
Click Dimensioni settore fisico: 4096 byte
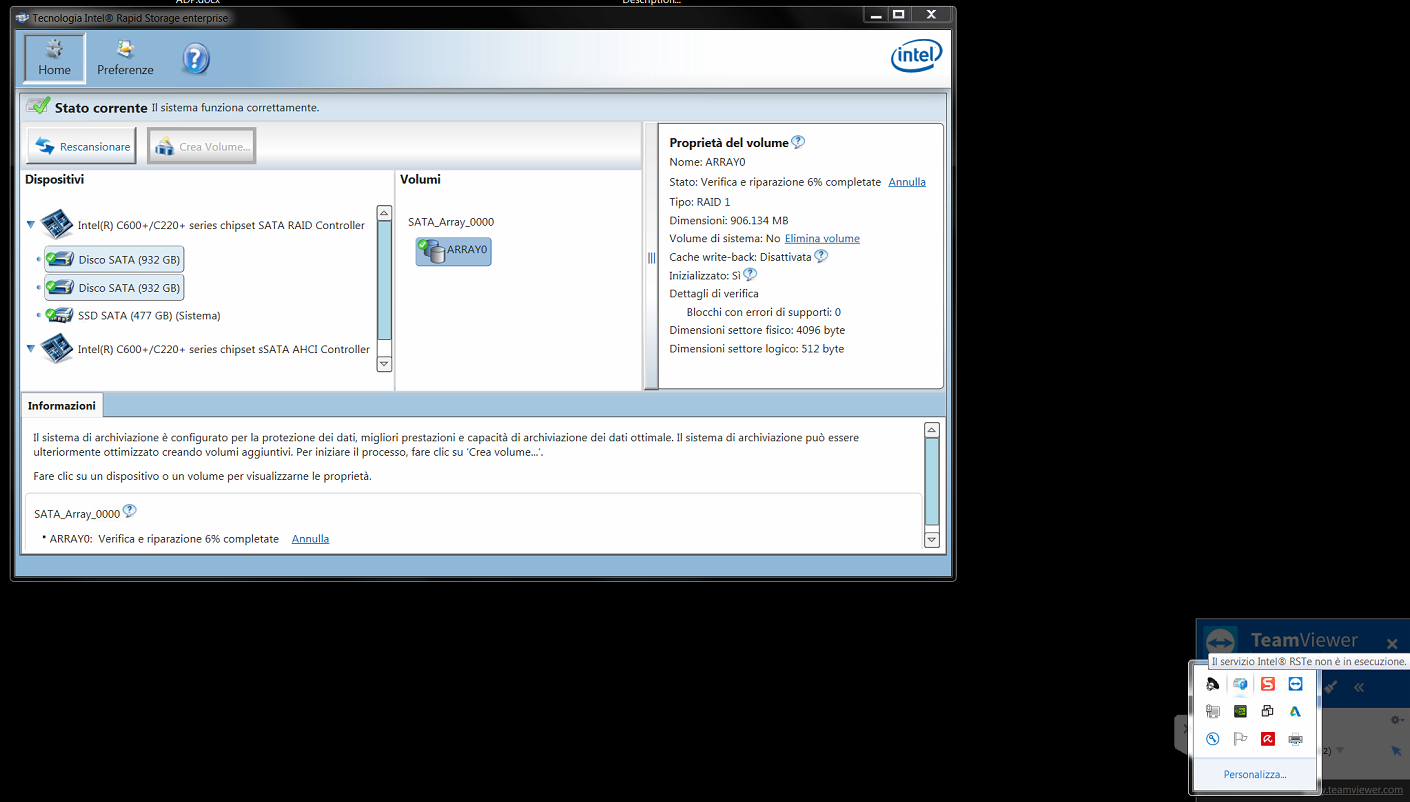click(757, 330)
